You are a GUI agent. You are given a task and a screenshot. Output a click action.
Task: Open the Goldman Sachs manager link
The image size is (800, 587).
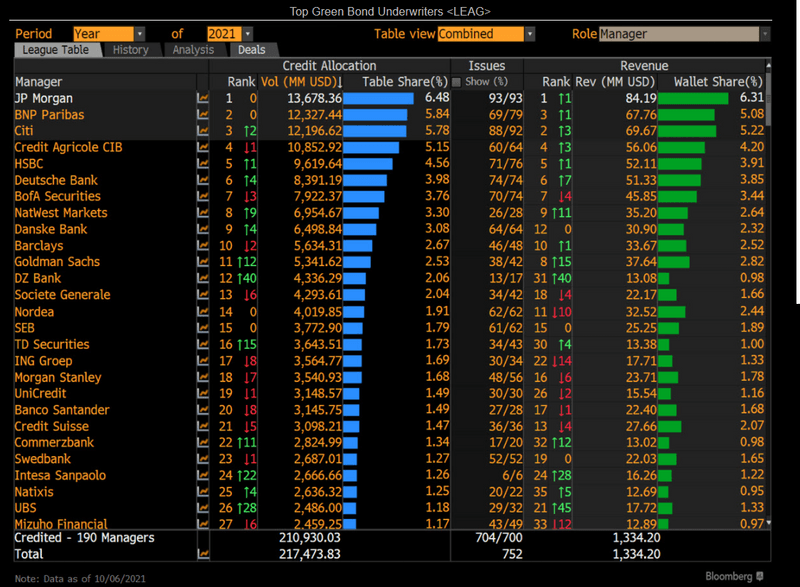(x=57, y=262)
